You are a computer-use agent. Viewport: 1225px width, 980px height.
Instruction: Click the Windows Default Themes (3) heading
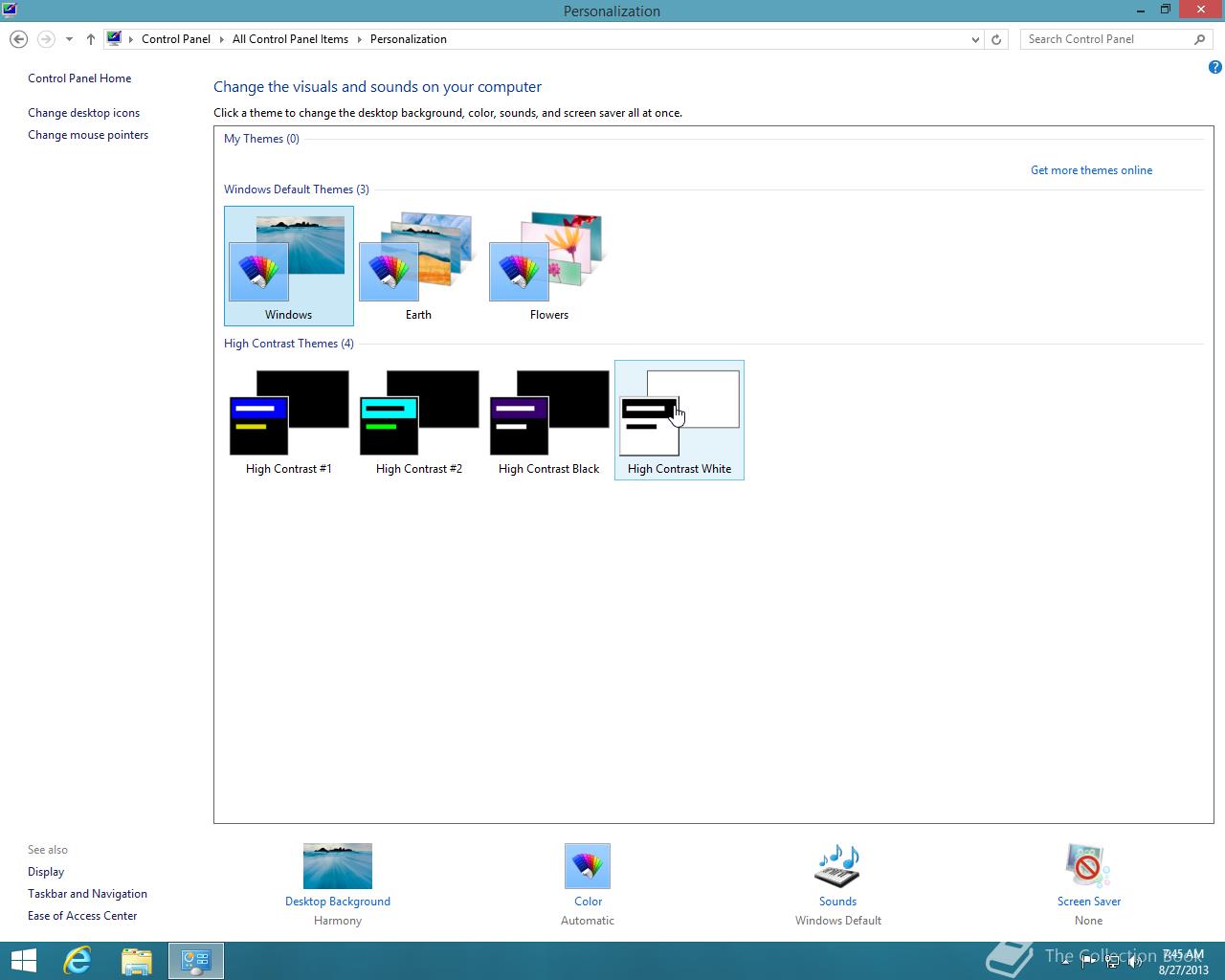pos(296,189)
